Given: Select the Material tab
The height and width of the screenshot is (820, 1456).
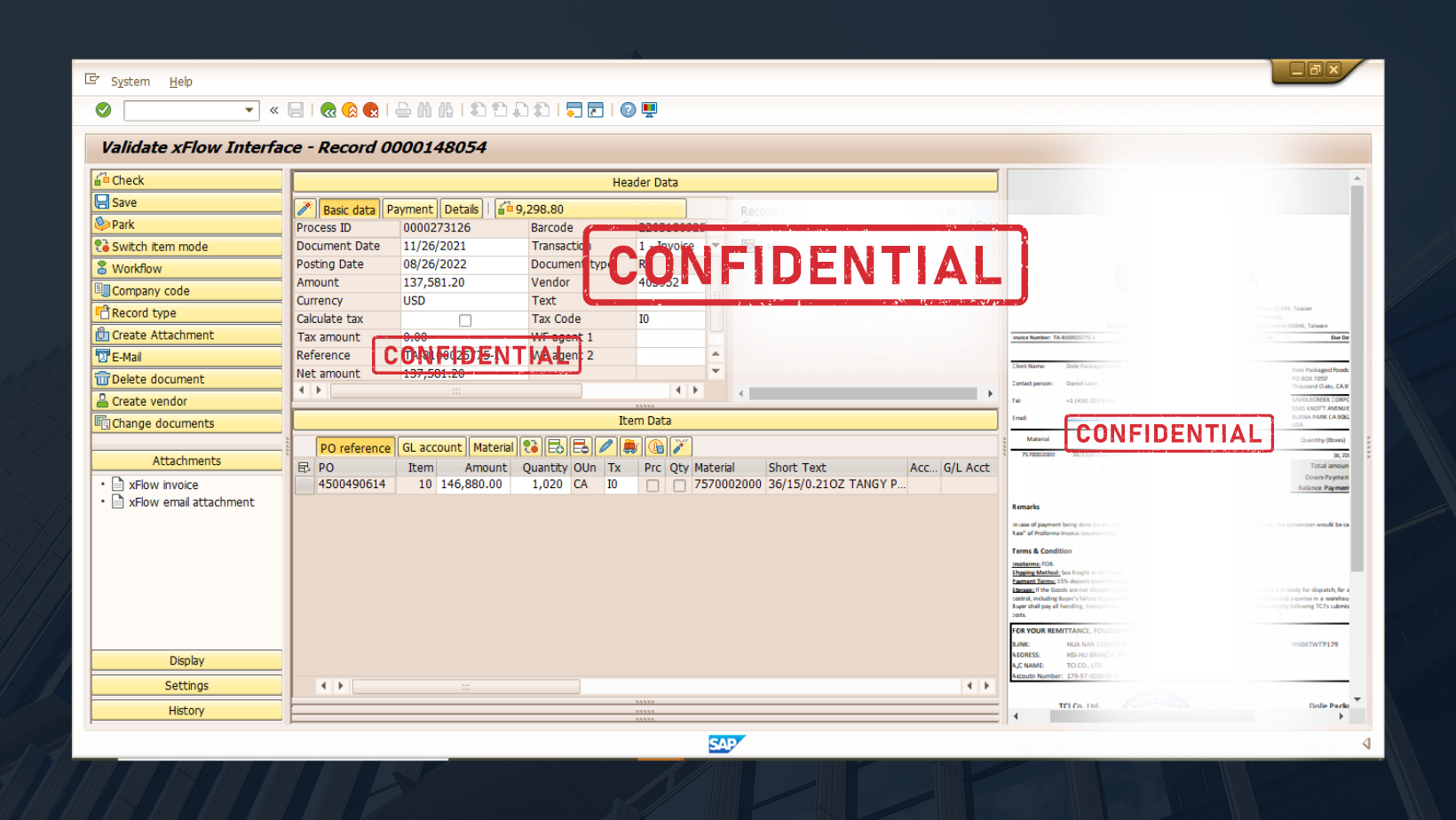Looking at the screenshot, I should (x=494, y=447).
